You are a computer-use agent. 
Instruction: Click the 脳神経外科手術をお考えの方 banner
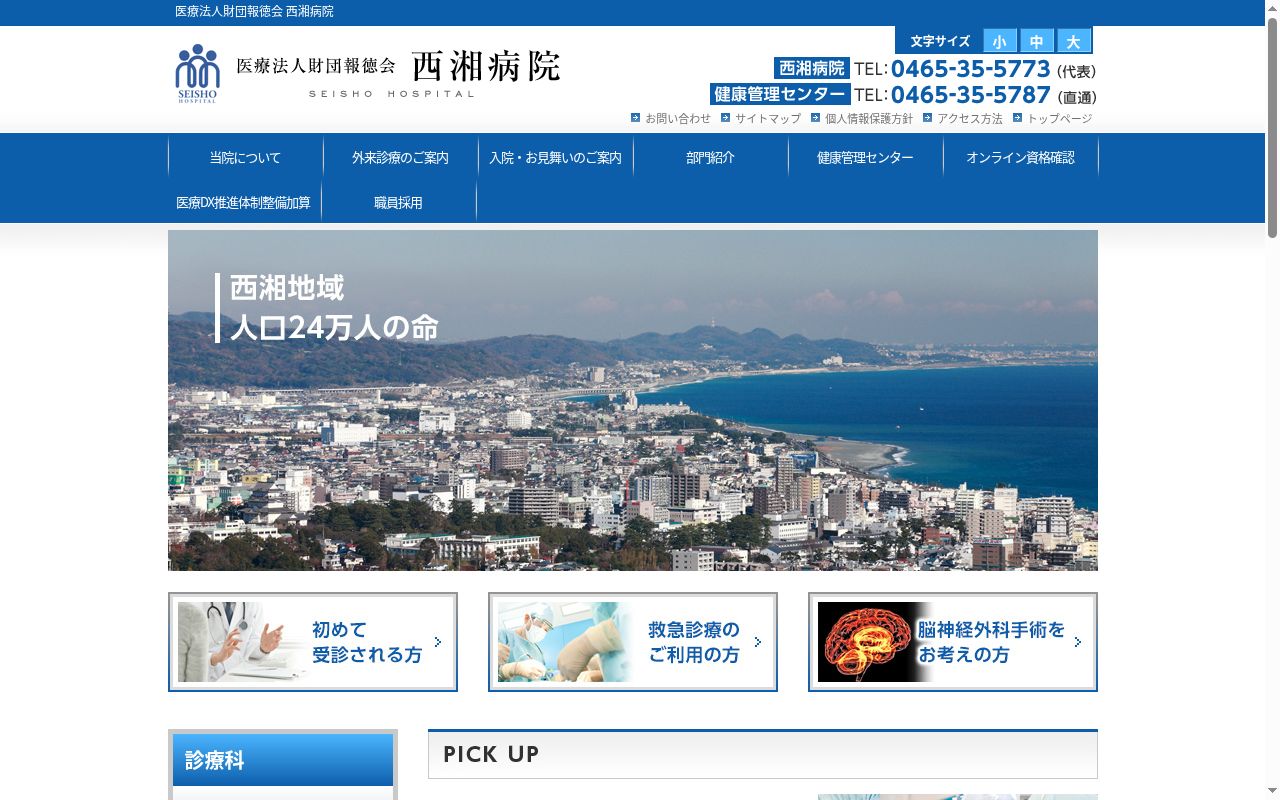coord(953,642)
